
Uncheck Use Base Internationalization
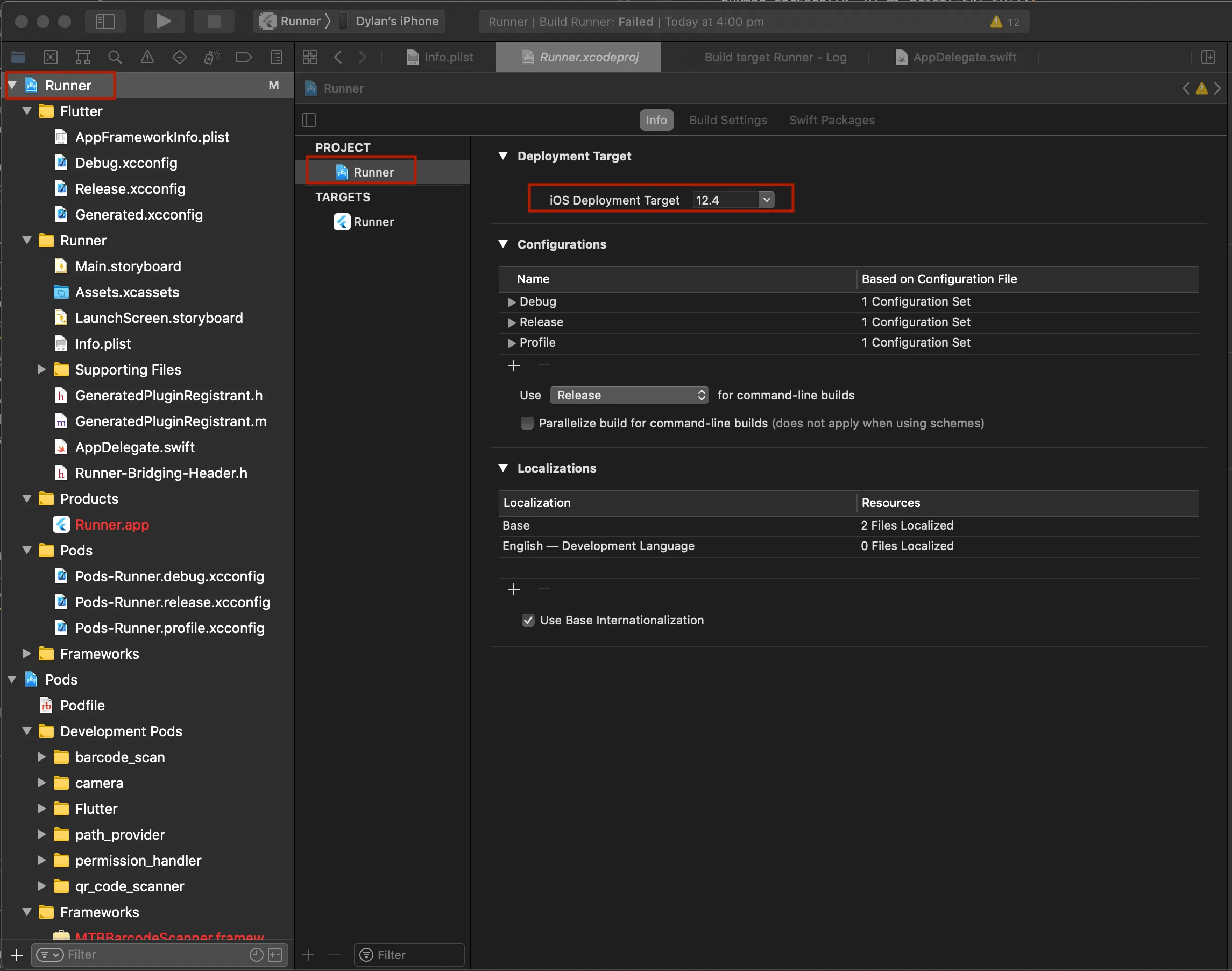pyautogui.click(x=528, y=620)
